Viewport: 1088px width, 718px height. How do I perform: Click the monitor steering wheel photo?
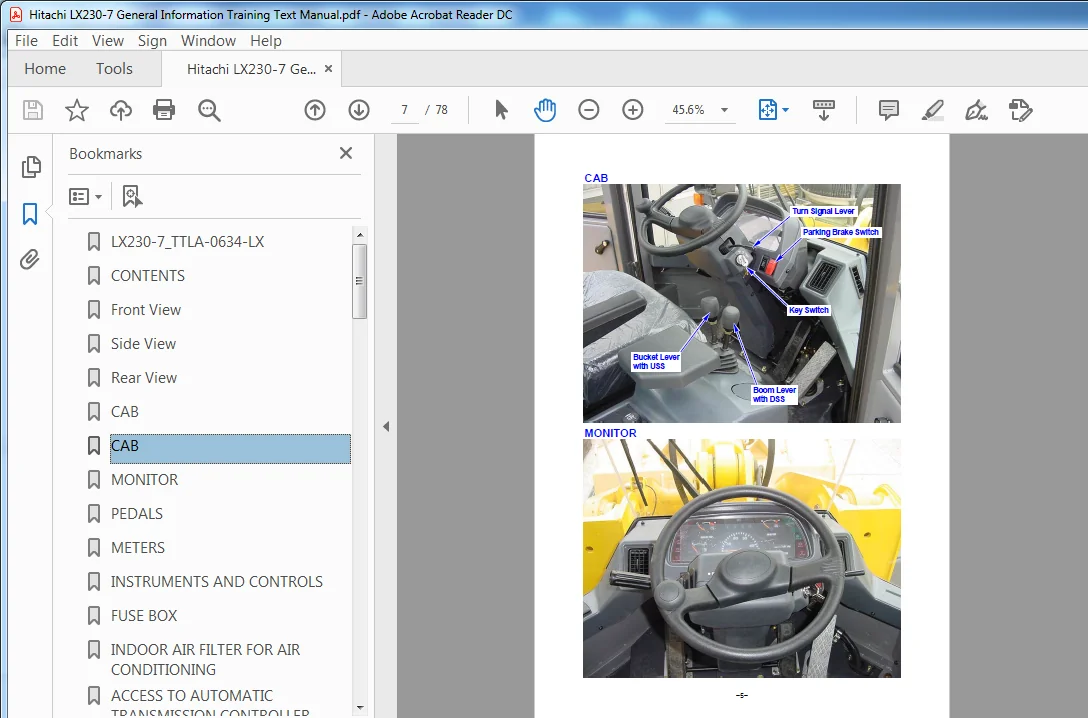point(742,558)
